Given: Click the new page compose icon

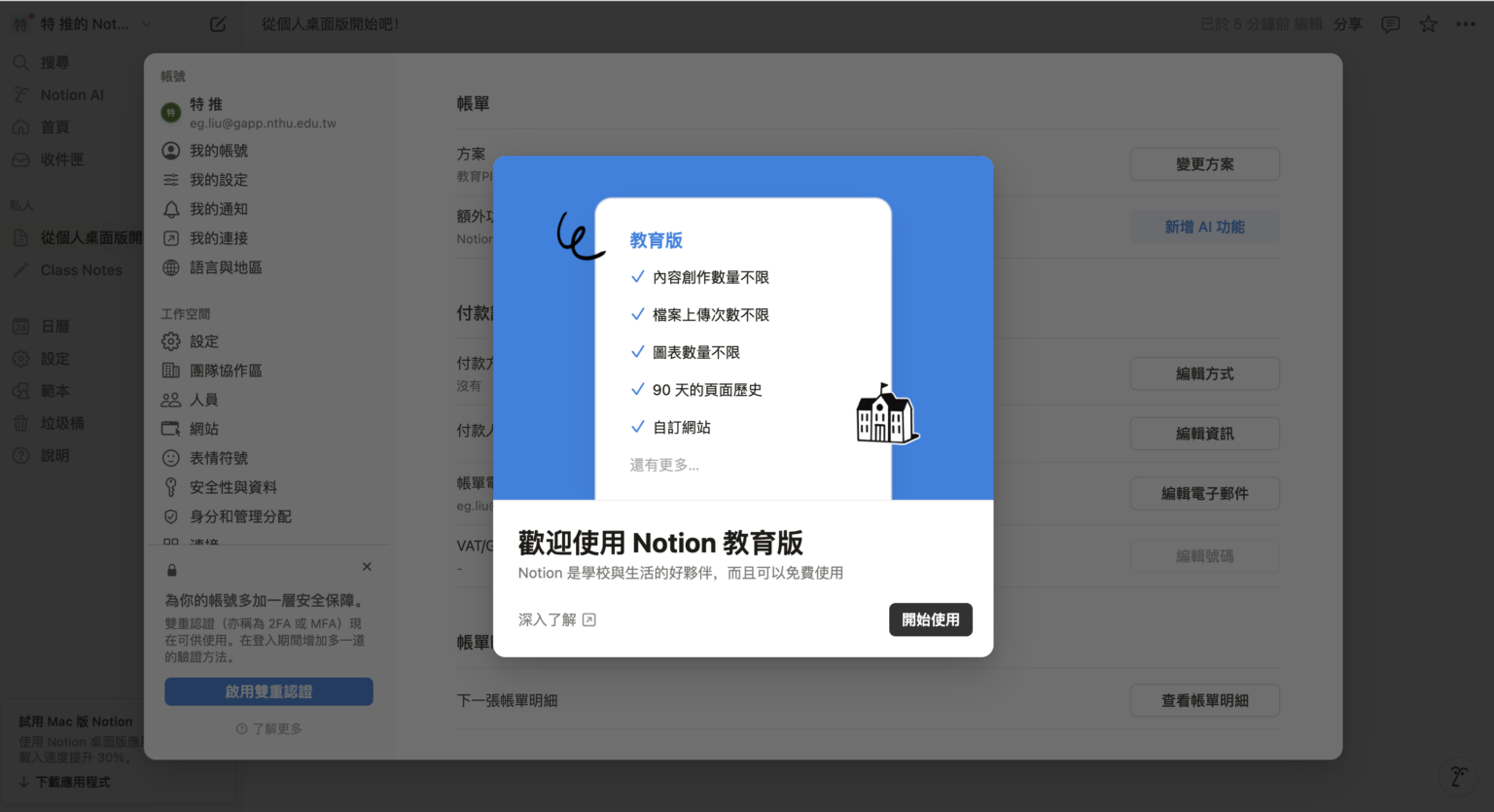Looking at the screenshot, I should [218, 24].
